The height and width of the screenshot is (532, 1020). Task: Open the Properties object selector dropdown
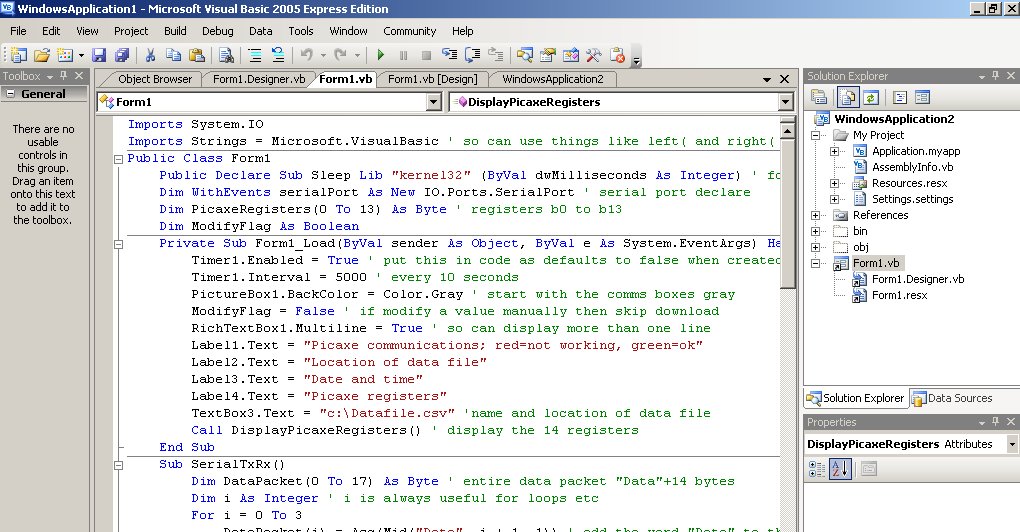1012,444
